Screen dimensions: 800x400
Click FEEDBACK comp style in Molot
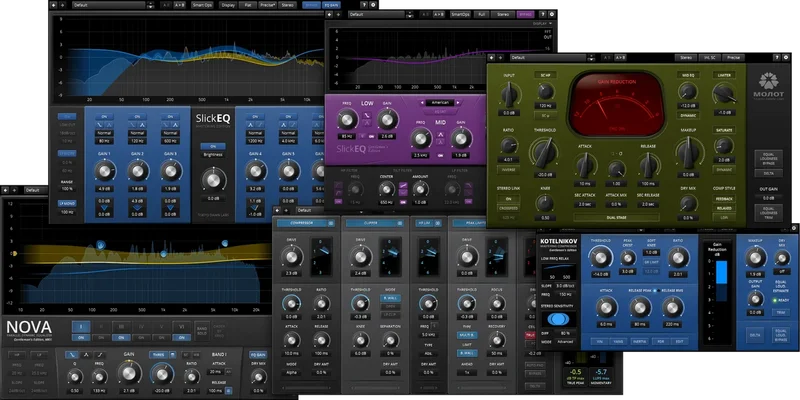(723, 198)
